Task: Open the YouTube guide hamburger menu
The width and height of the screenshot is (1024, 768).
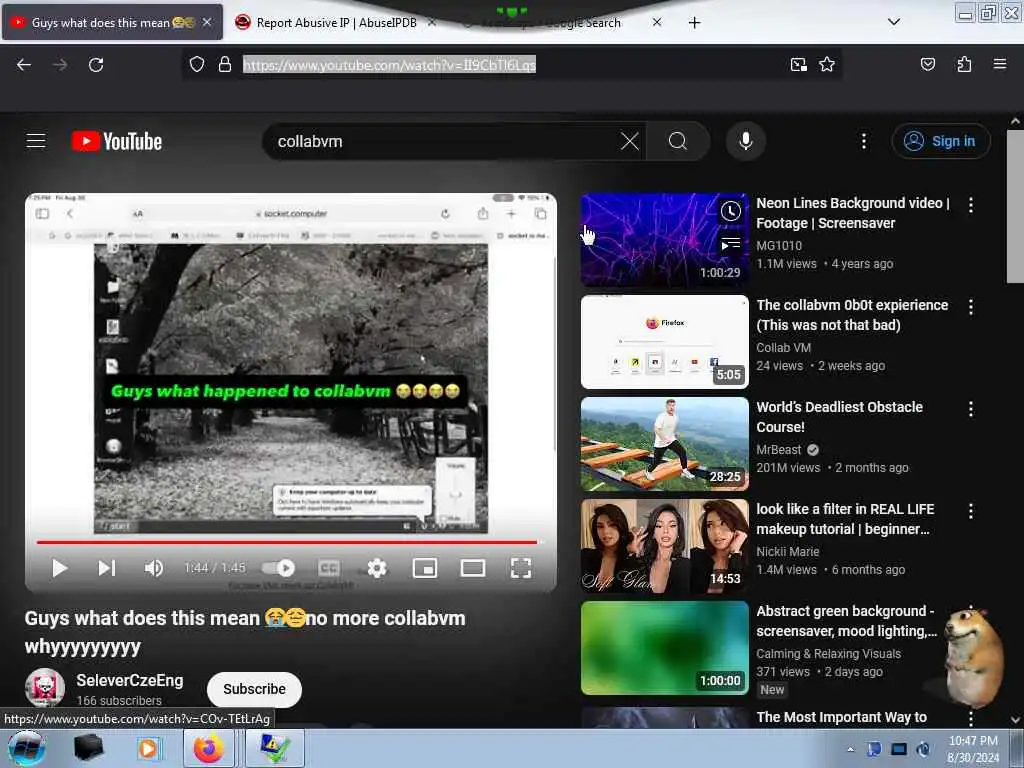Action: point(36,140)
